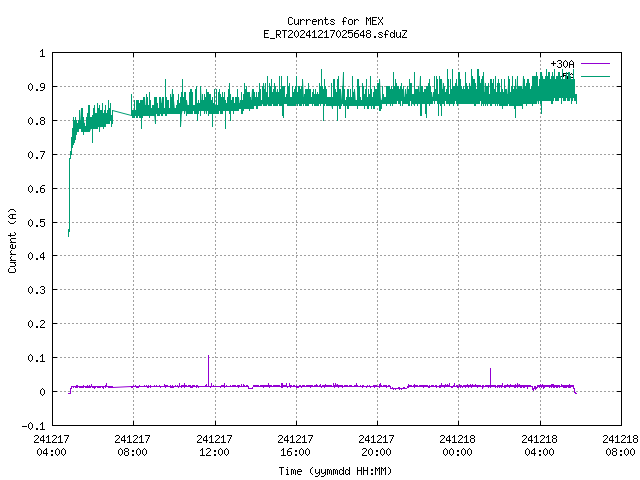
Task: Click the y-axis tick label '0.2'
Action: click(36, 324)
